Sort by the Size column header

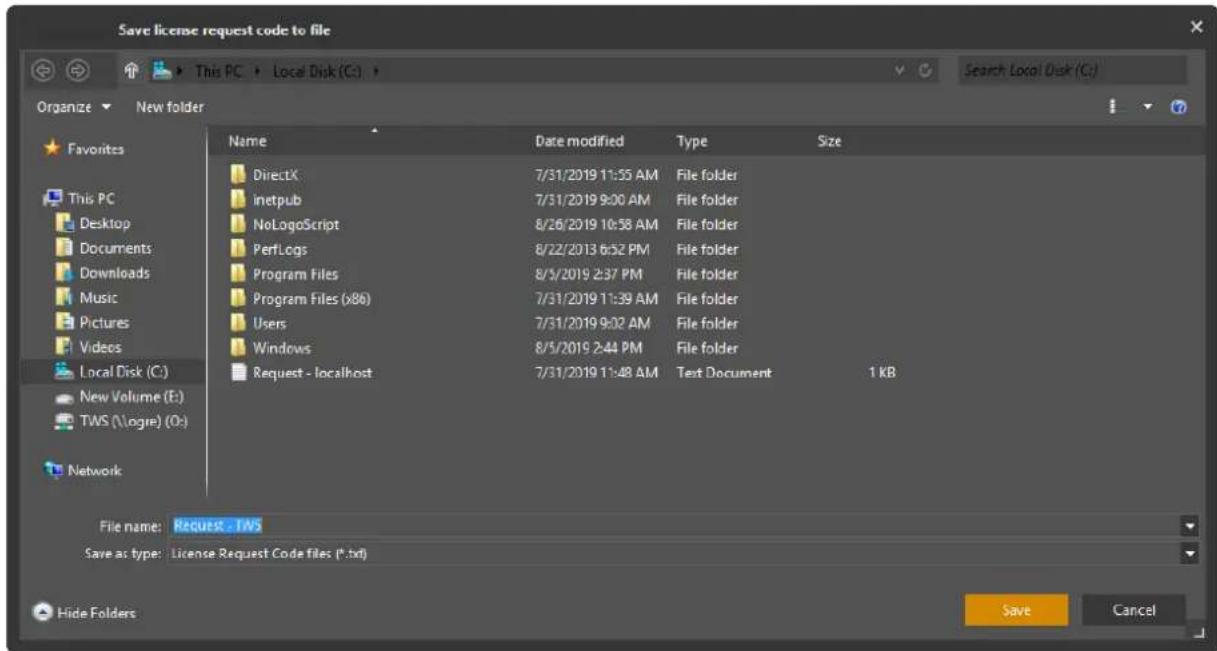[x=828, y=141]
